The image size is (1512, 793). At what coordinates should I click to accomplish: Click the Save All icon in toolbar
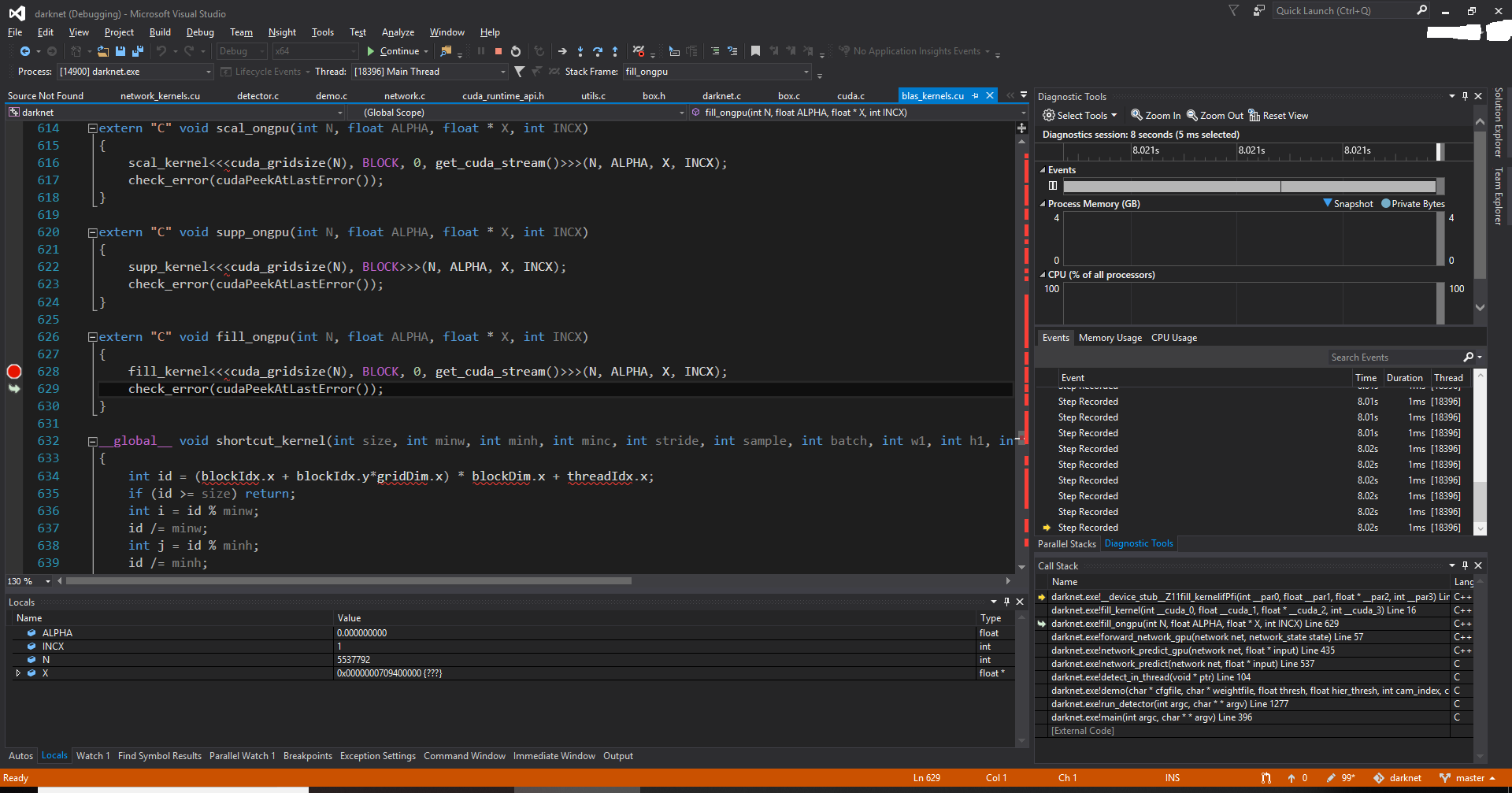click(x=137, y=51)
